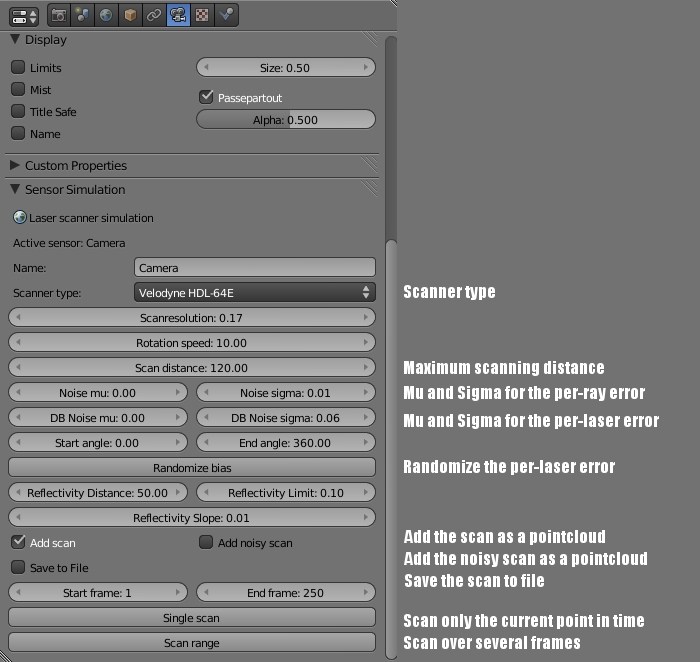The width and height of the screenshot is (700, 662).
Task: Click the Scan distance 120.00 field
Action: (192, 367)
